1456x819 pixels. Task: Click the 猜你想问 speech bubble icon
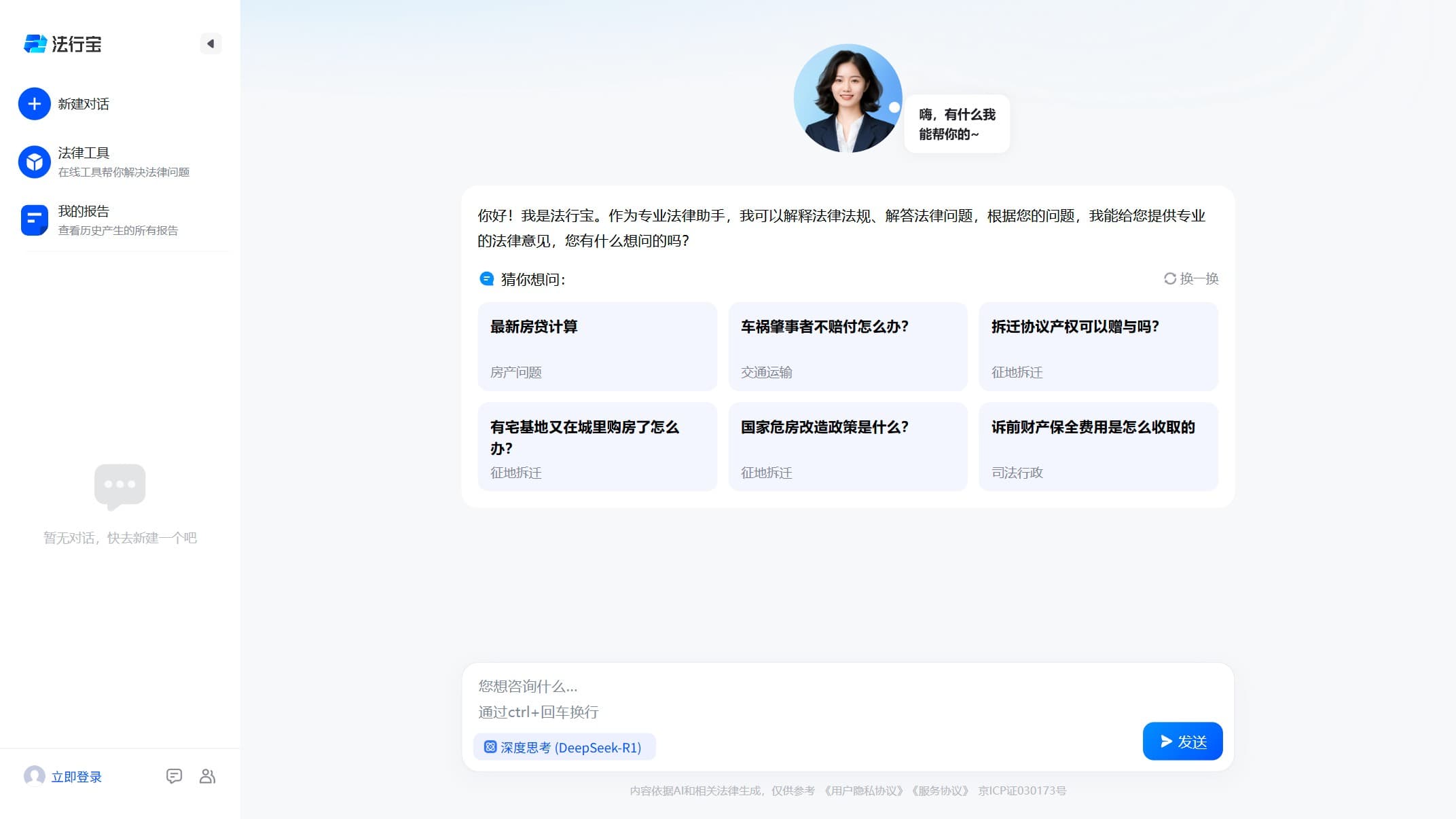pos(486,278)
